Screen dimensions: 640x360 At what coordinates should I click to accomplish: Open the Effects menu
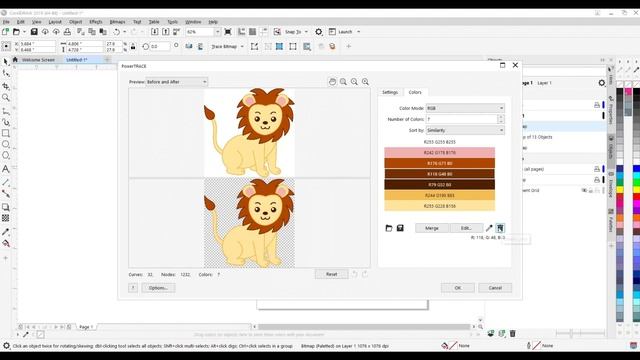click(96, 22)
